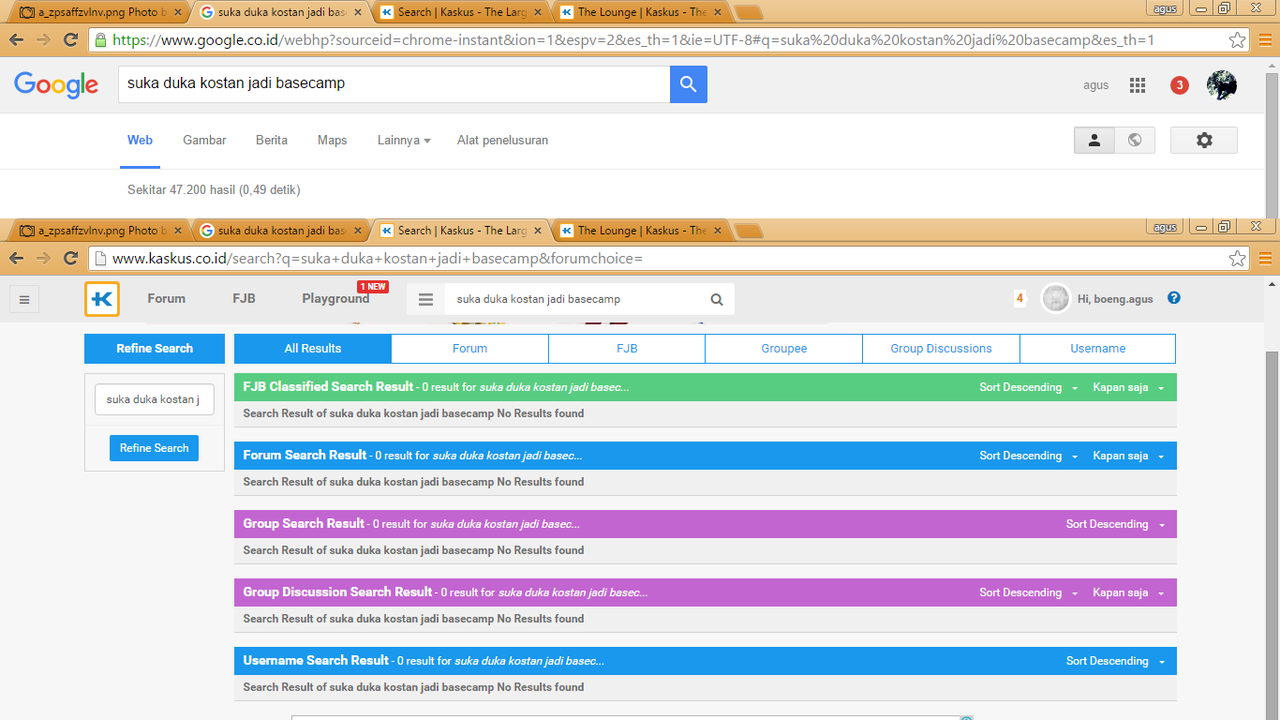Click the Google window address bar
The height and width of the screenshot is (720, 1280).
tap(660, 40)
